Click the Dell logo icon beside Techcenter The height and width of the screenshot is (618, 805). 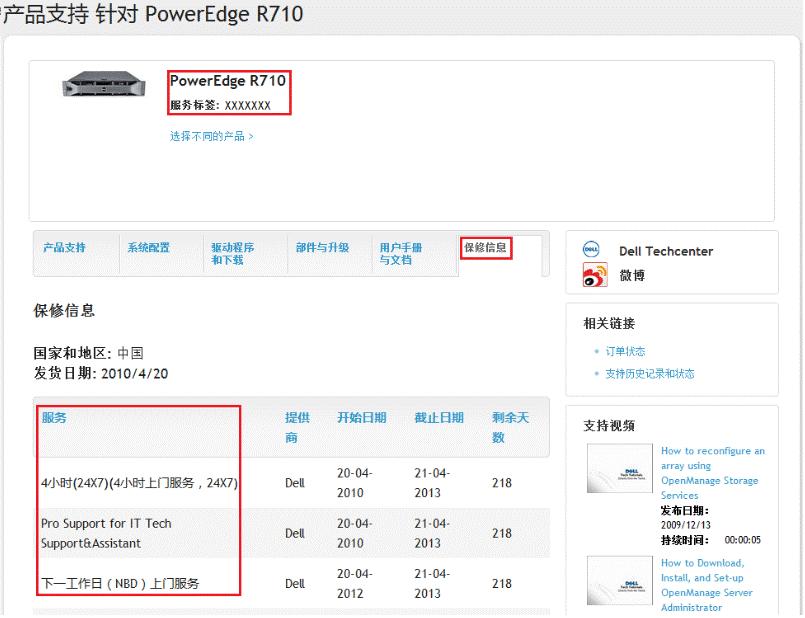point(591,250)
